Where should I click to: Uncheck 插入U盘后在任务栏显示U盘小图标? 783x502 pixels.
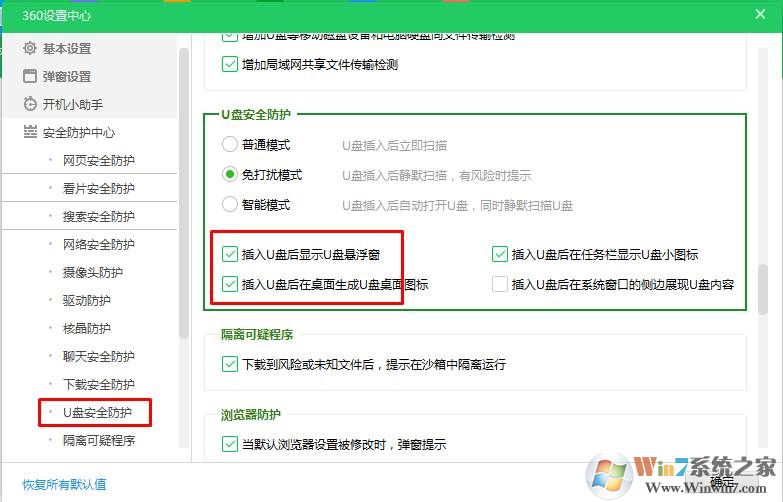pyautogui.click(x=500, y=254)
